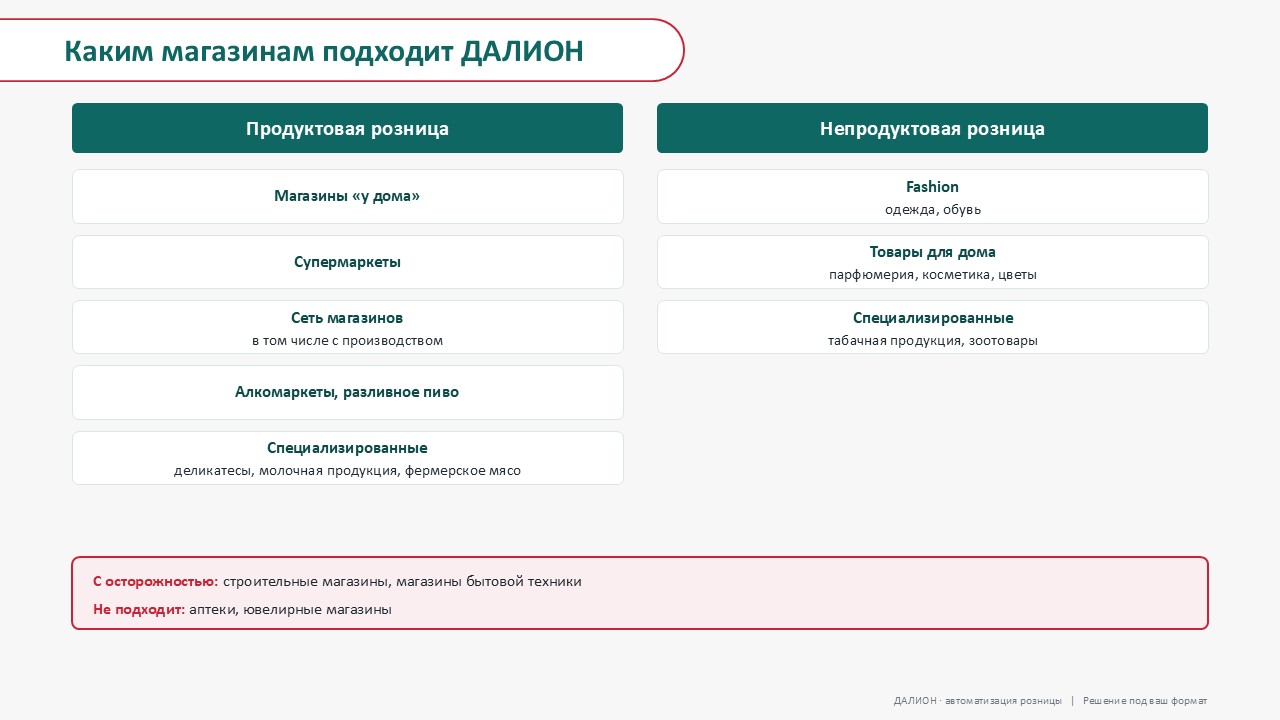1280x720 pixels.
Task: Click the title 'Каким магазинам подходит ДАЛИОН'
Action: [x=324, y=51]
